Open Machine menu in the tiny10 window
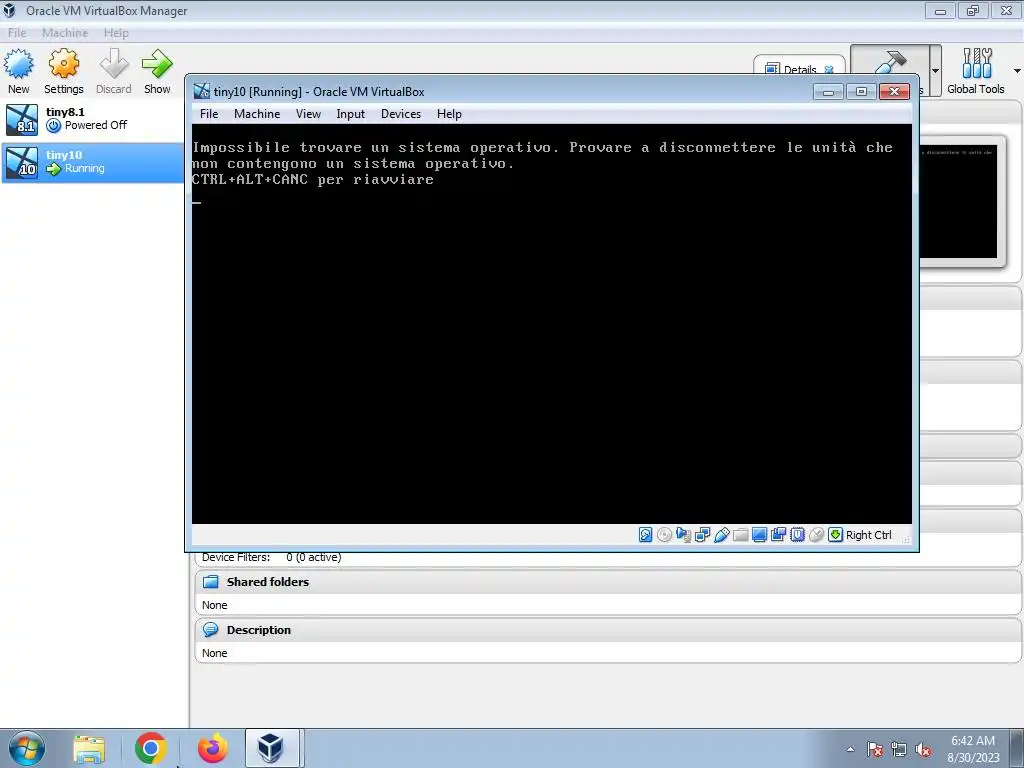1024x768 pixels. (257, 114)
